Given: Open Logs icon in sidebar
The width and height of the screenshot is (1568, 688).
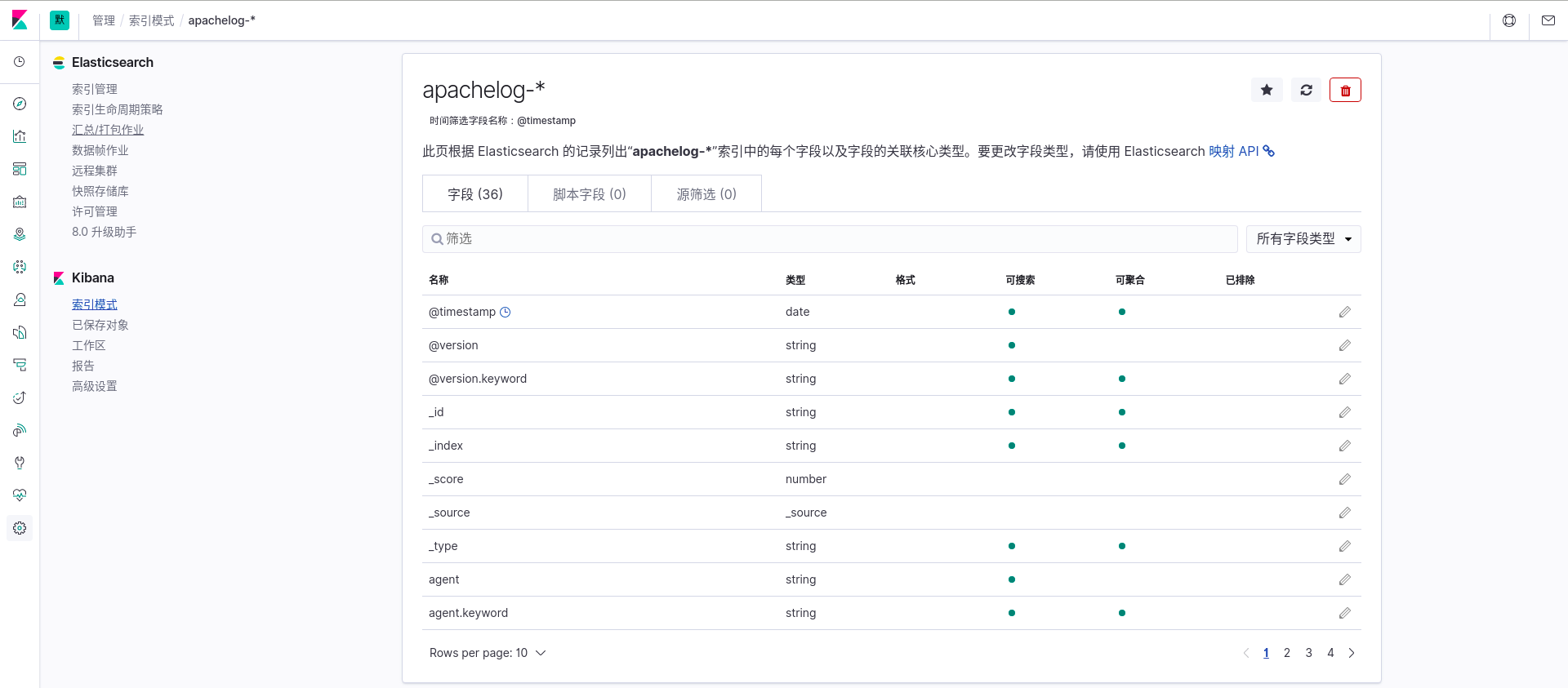Looking at the screenshot, I should (x=20, y=332).
